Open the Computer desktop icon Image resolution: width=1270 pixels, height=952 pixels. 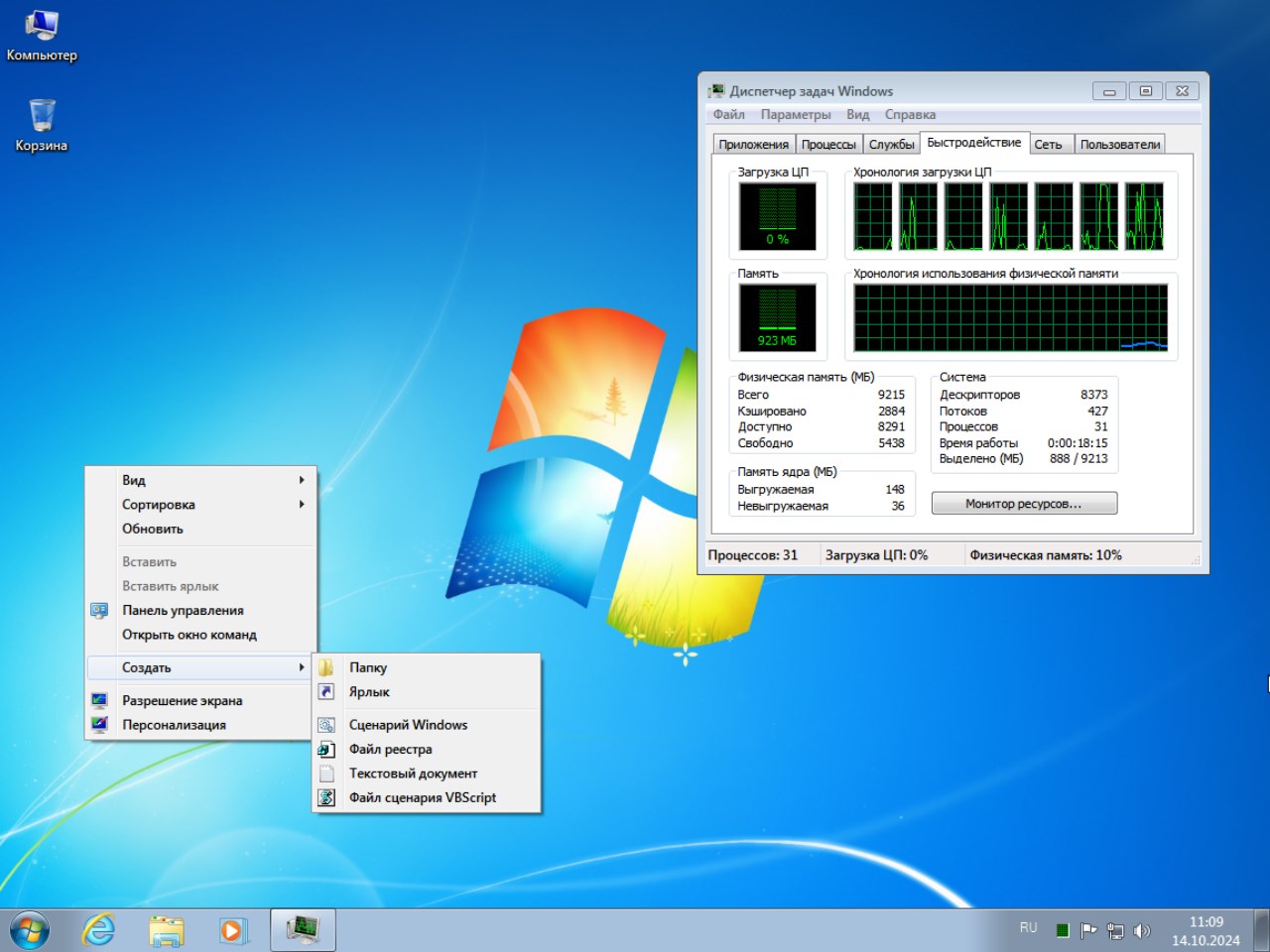42,34
